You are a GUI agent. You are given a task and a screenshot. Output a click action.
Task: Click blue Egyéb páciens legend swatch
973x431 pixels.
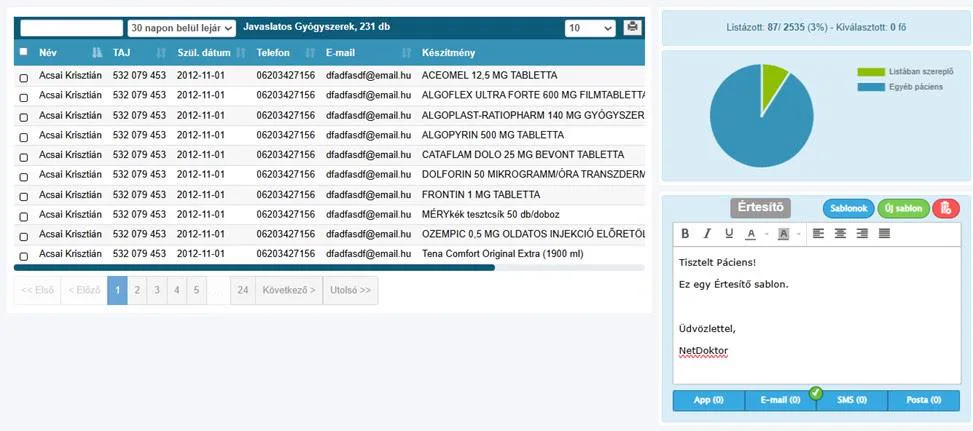pos(871,87)
